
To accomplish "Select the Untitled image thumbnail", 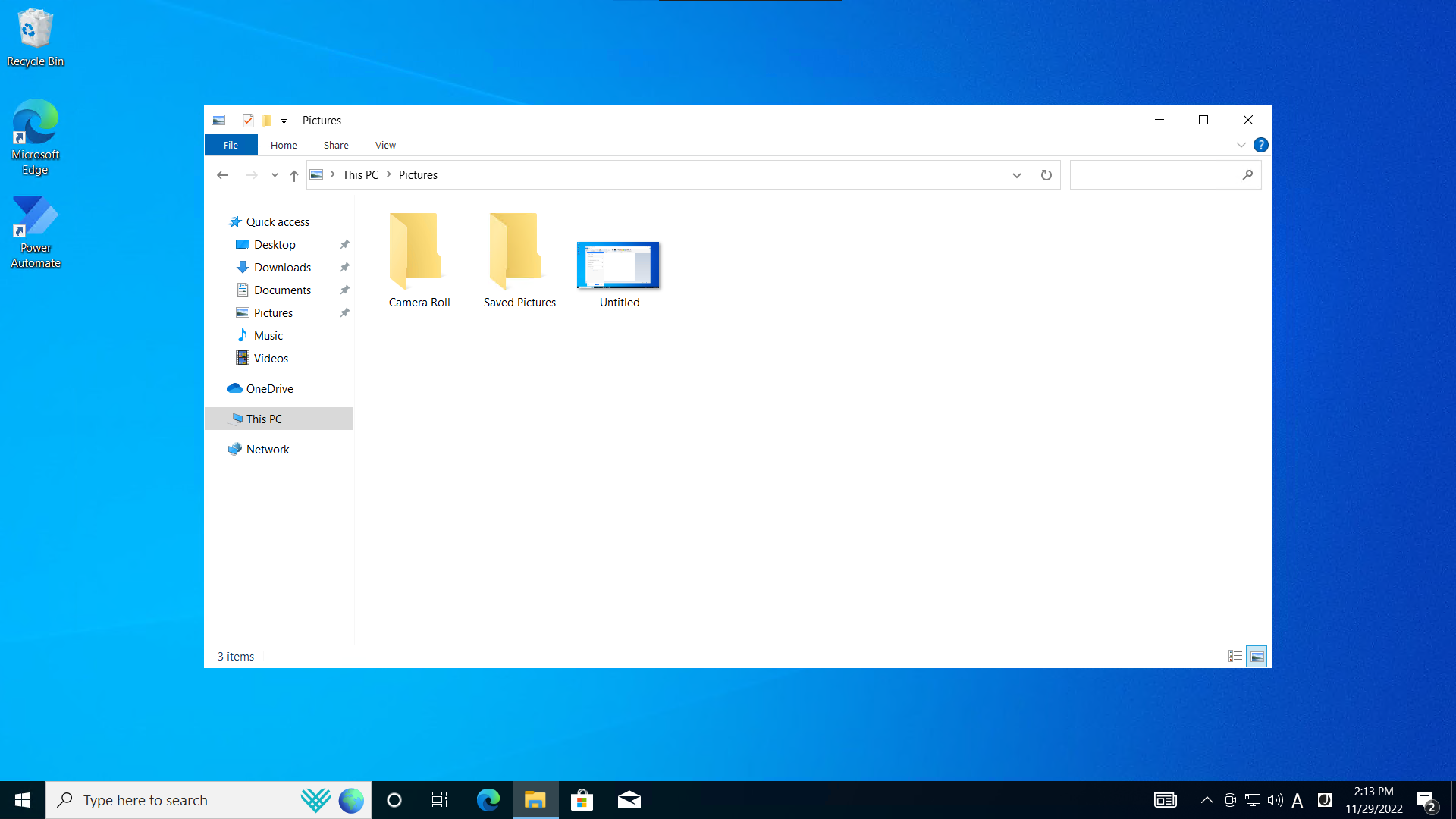I will click(x=618, y=265).
